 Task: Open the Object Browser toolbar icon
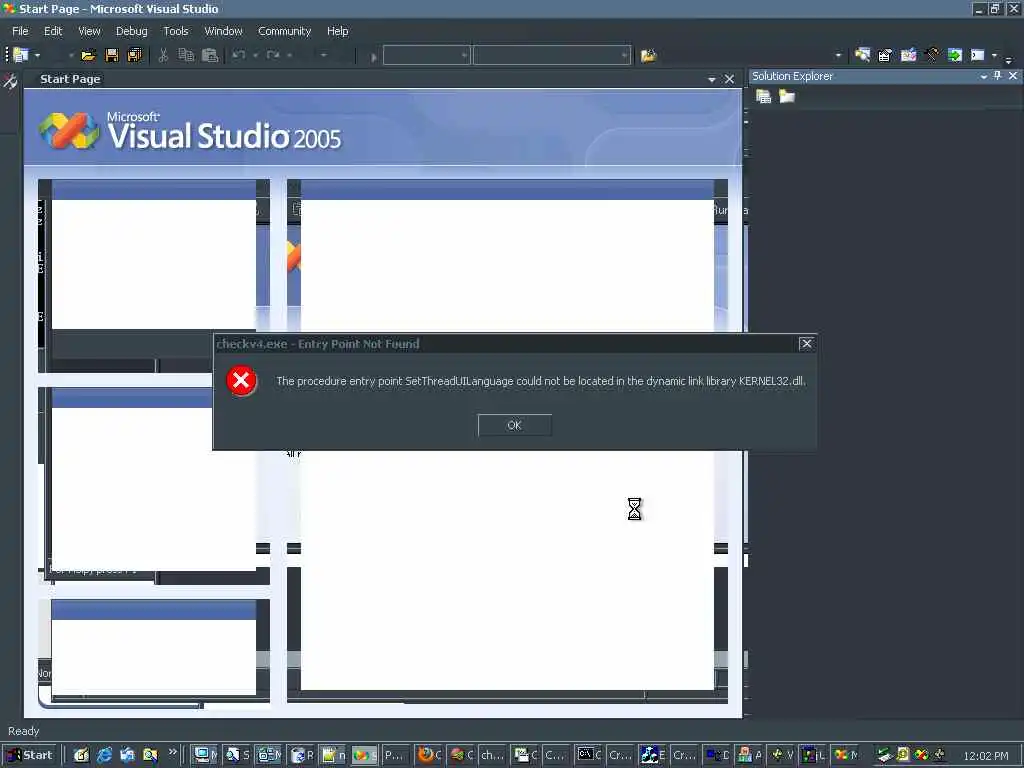pos(908,56)
